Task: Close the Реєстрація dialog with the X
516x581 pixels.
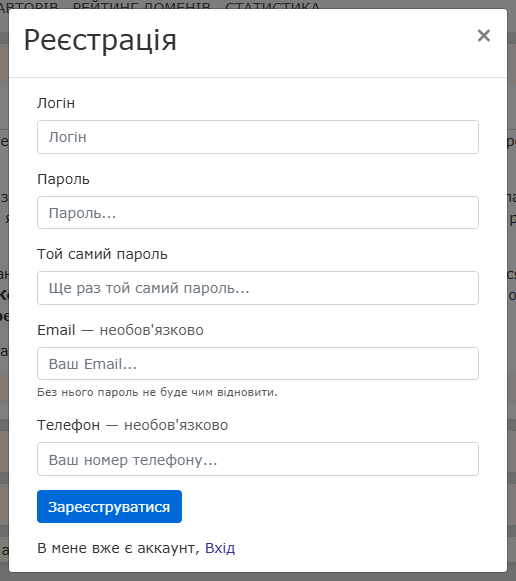Action: [x=483, y=36]
